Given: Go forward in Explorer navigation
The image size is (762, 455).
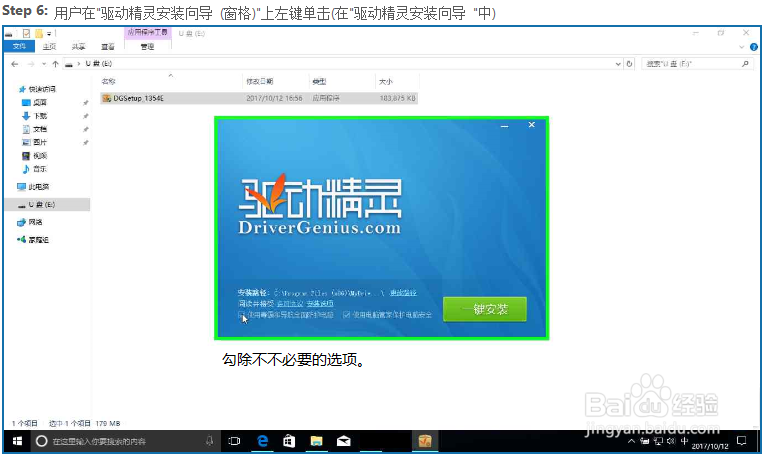Looking at the screenshot, I should (31, 64).
